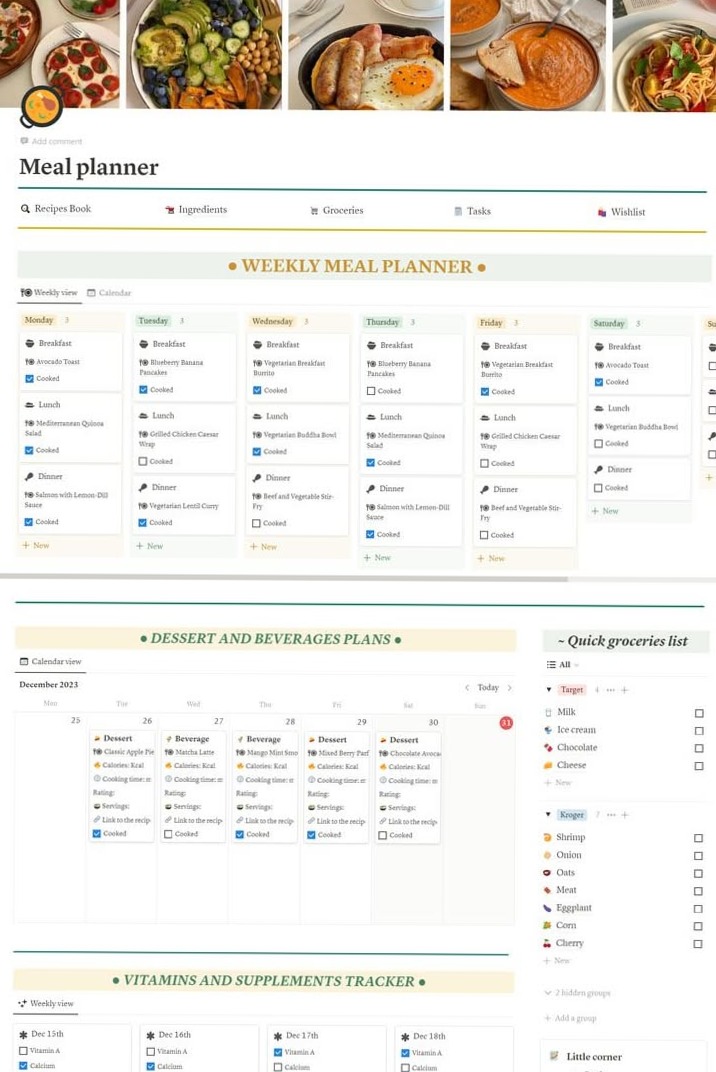Click the Cheese item icon
The width and height of the screenshot is (716, 1072).
[548, 765]
